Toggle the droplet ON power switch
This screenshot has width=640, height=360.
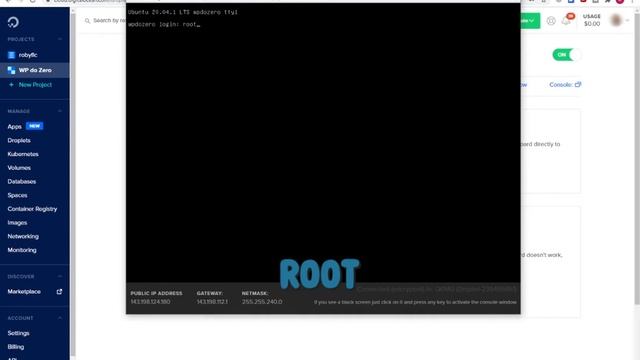pos(567,55)
